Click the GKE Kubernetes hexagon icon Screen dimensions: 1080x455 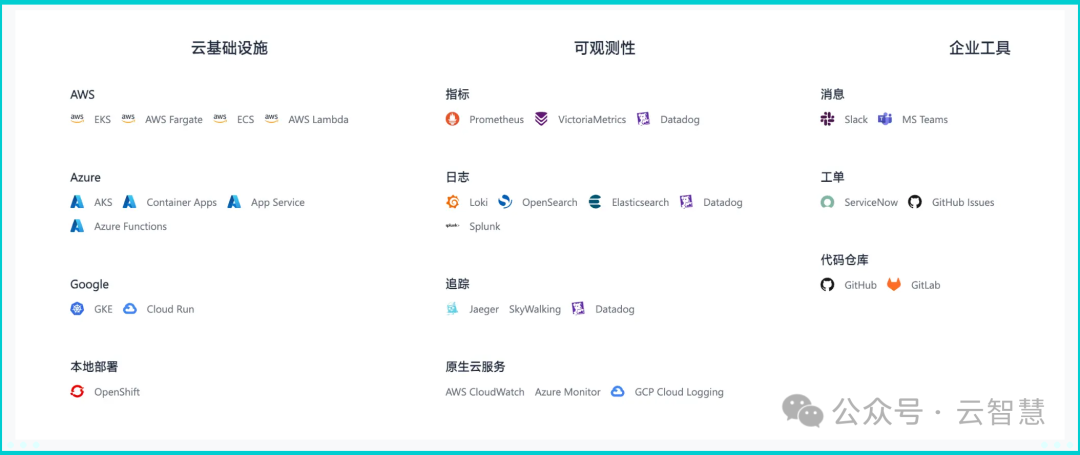pos(77,309)
